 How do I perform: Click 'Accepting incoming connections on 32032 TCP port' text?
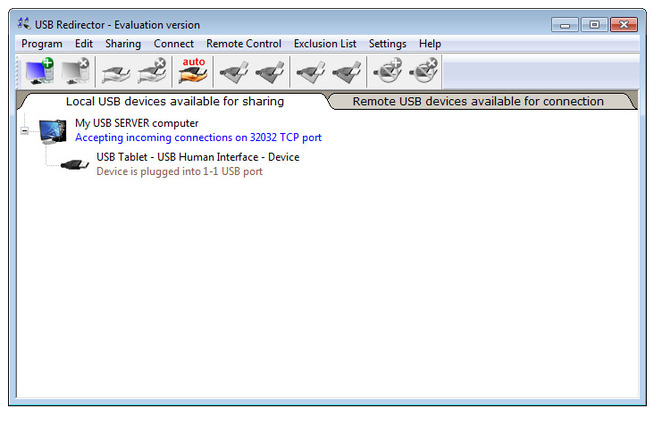point(198,138)
